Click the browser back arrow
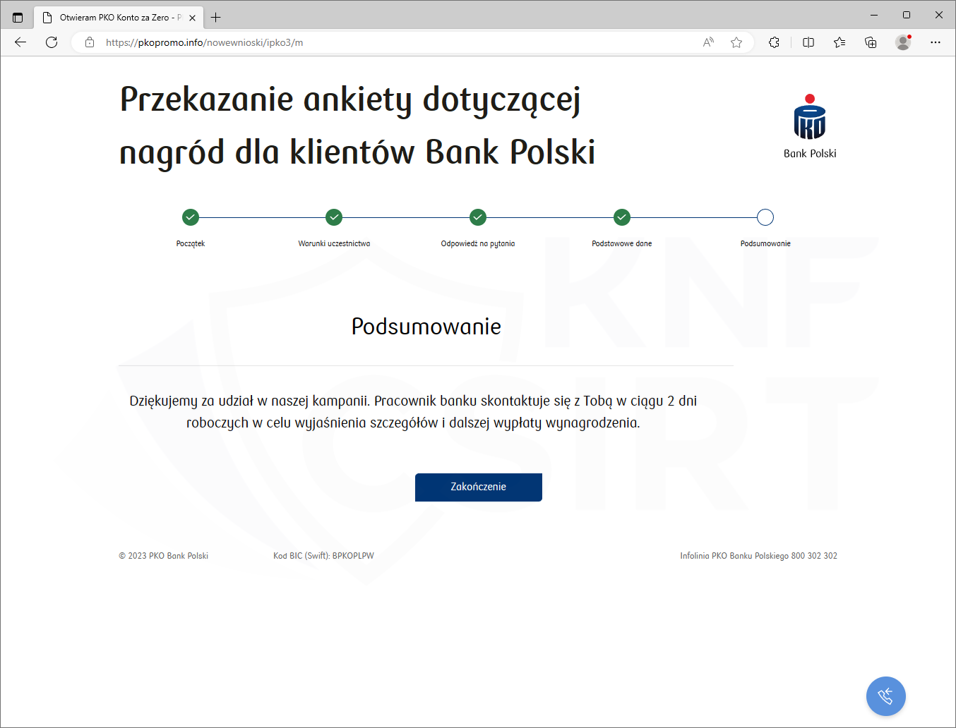 (x=20, y=42)
